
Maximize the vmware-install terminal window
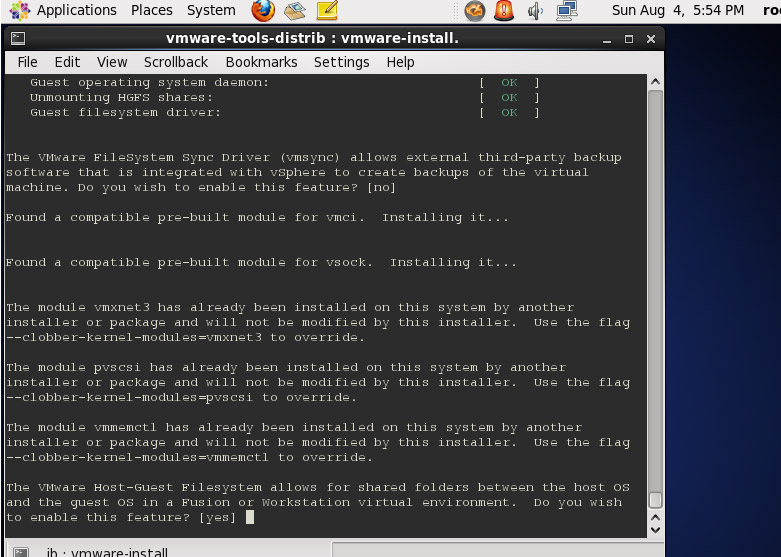coord(629,39)
